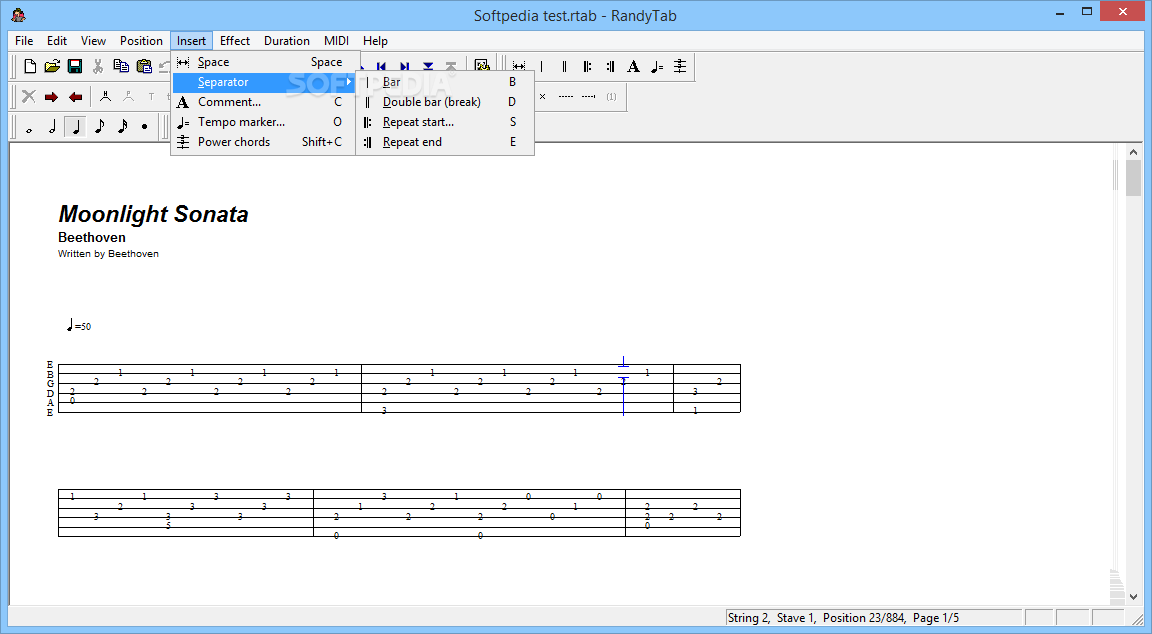Click the small x effect icon
Screen dimensions: 1152x634
click(x=542, y=96)
